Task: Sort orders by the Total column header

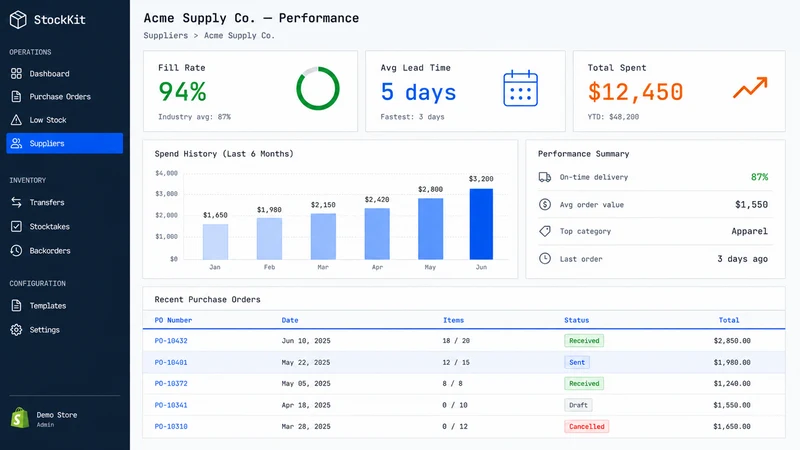Action: click(729, 320)
